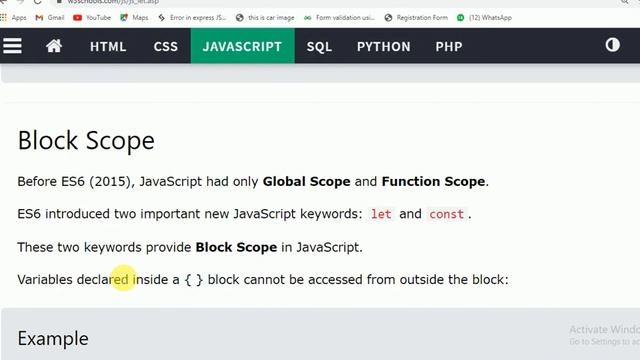Open 'Error in express JS' bookmark

coord(192,18)
